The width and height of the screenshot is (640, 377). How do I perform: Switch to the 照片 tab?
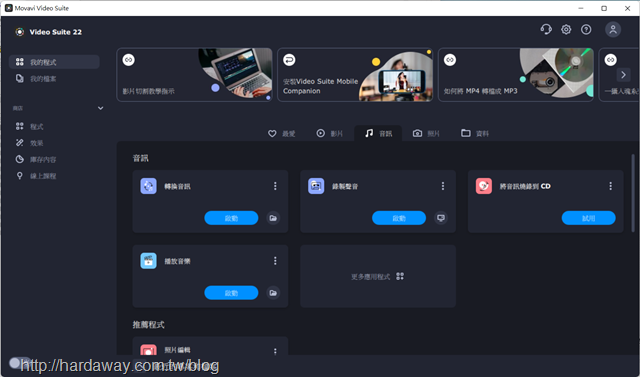tap(426, 133)
